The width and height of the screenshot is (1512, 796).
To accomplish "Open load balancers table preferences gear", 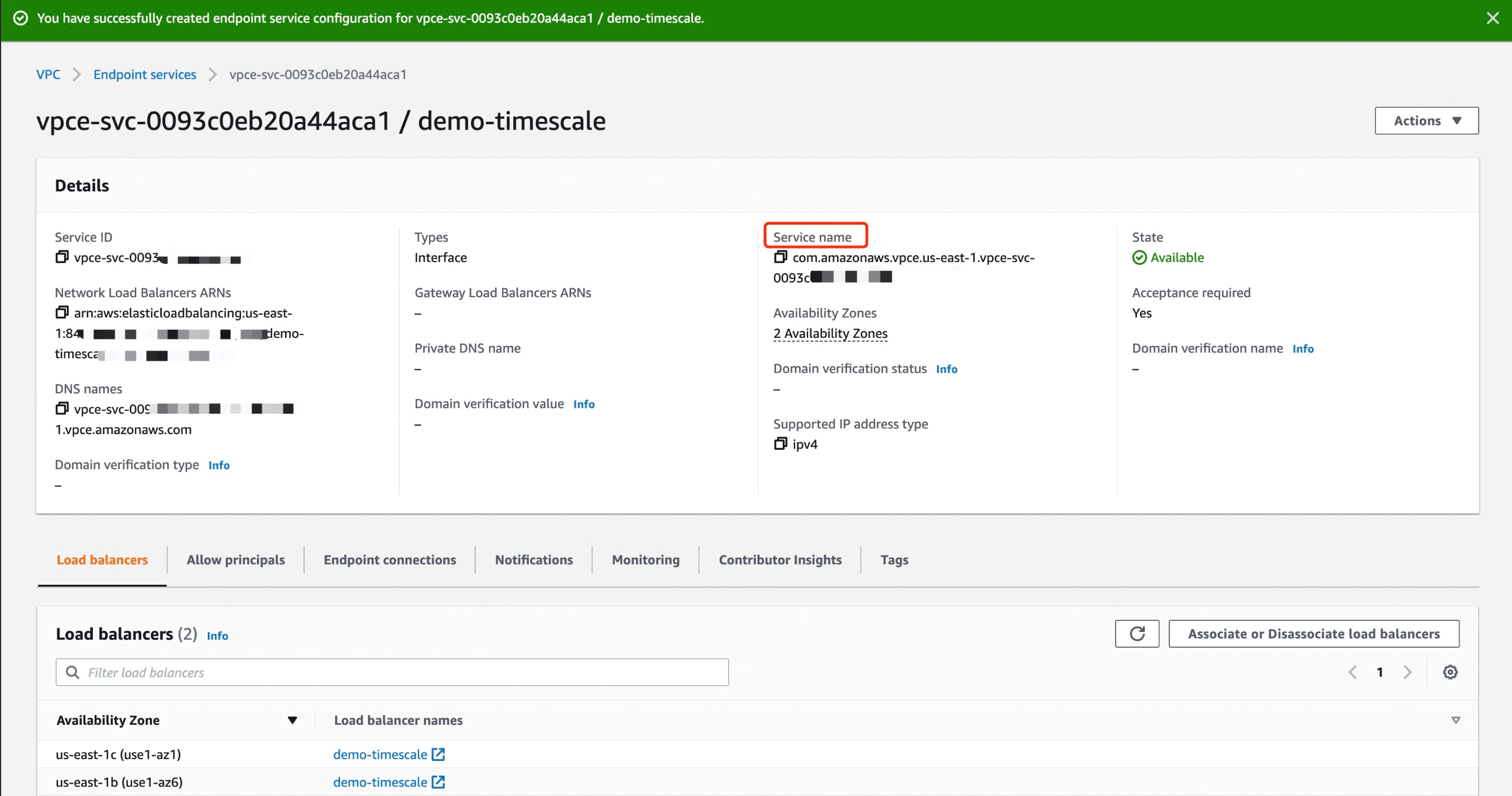I will [1450, 672].
